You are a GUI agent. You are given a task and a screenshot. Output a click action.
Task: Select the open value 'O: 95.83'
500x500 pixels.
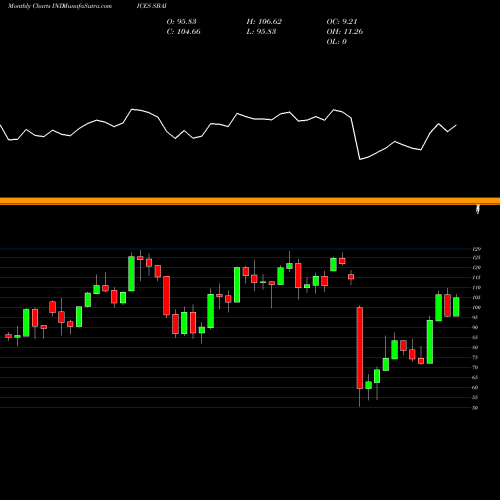[182, 21]
